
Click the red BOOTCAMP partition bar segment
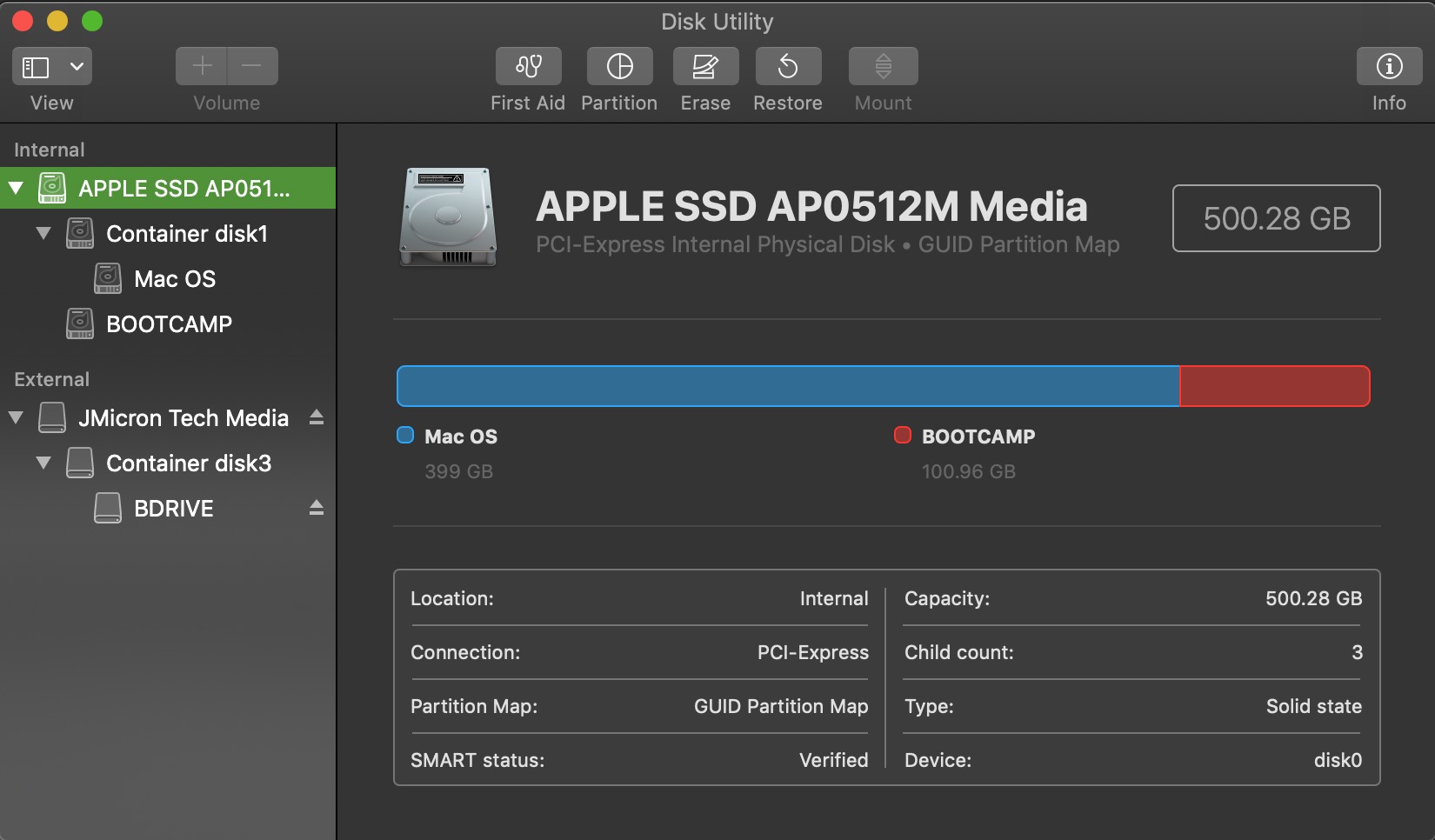pyautogui.click(x=1274, y=386)
